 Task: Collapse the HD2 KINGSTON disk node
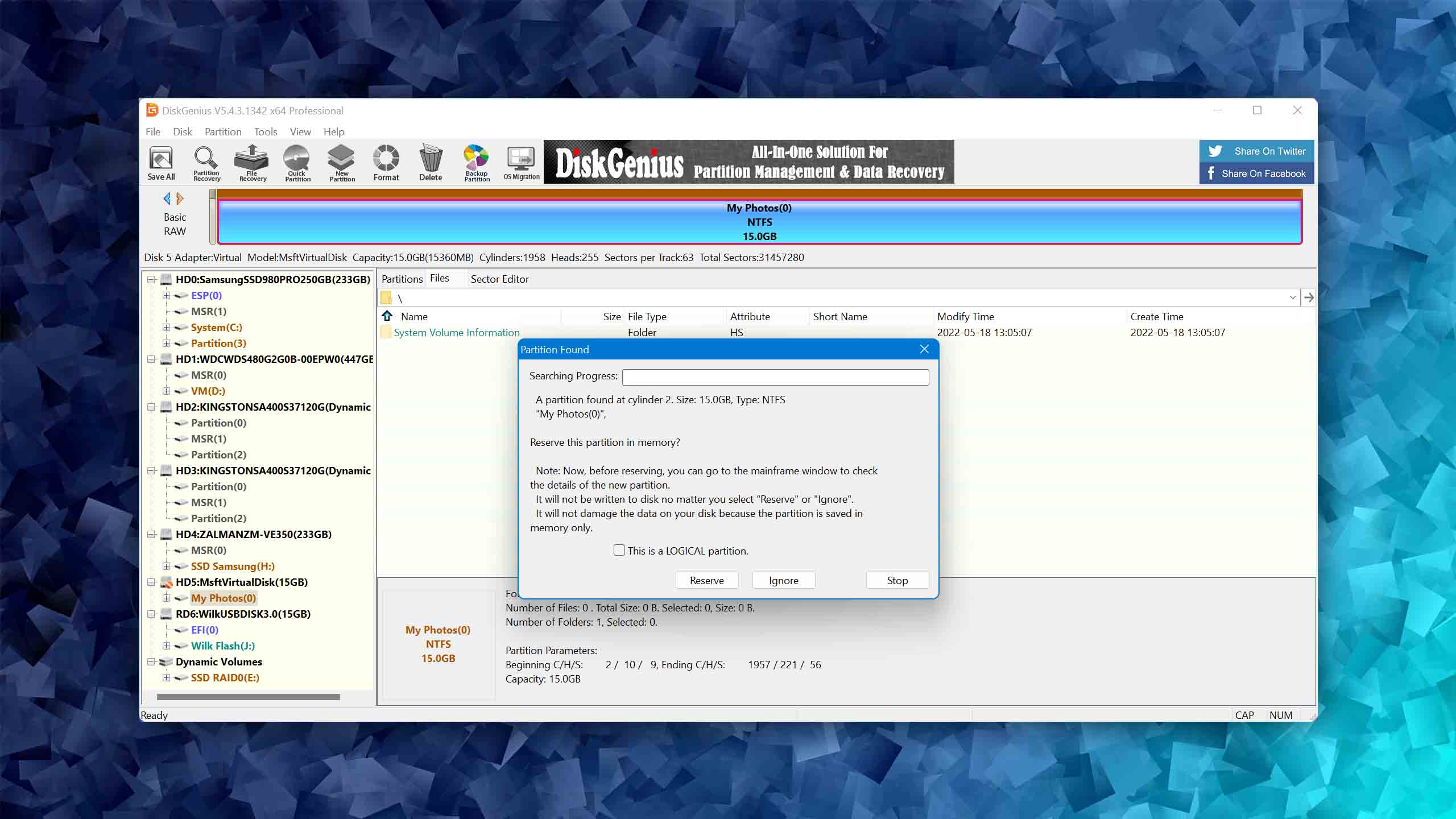click(x=151, y=407)
